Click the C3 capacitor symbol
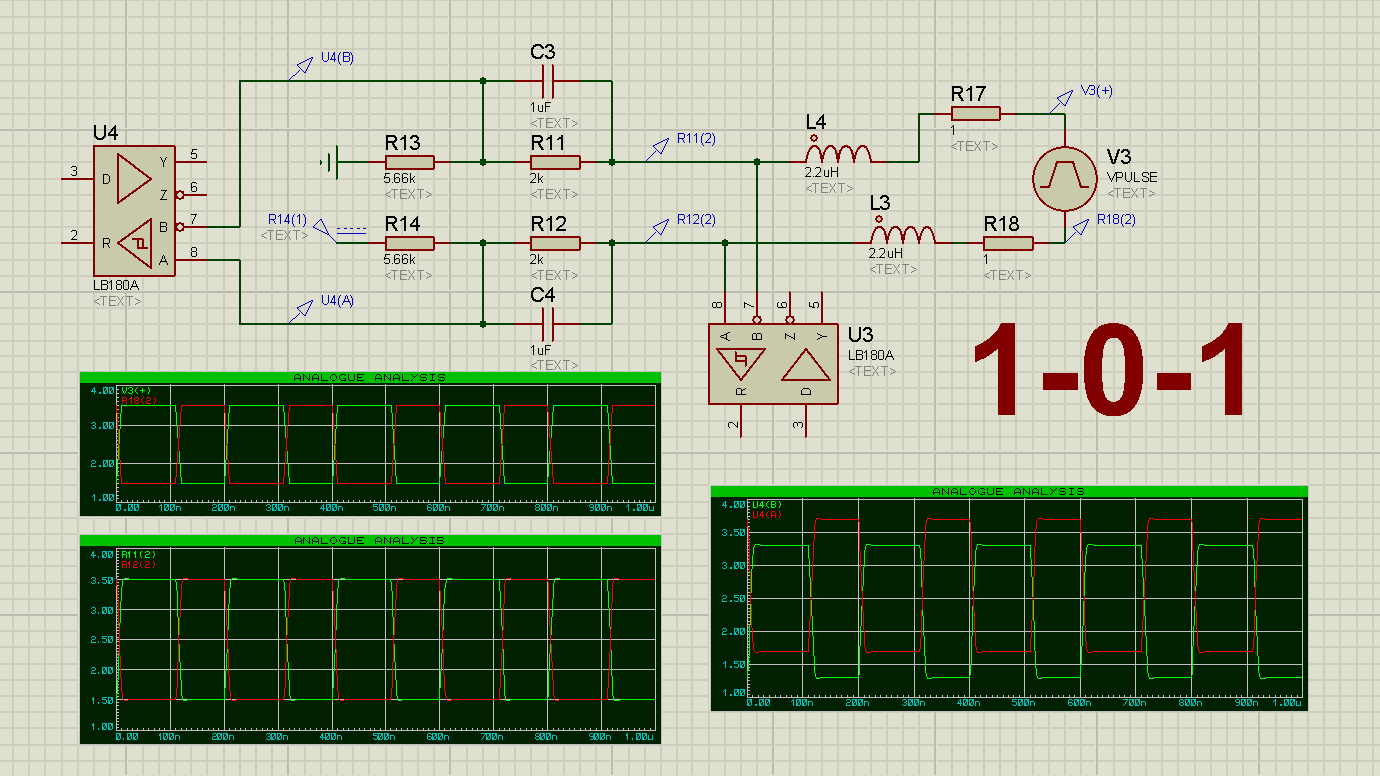The width and height of the screenshot is (1380, 776). (547, 80)
